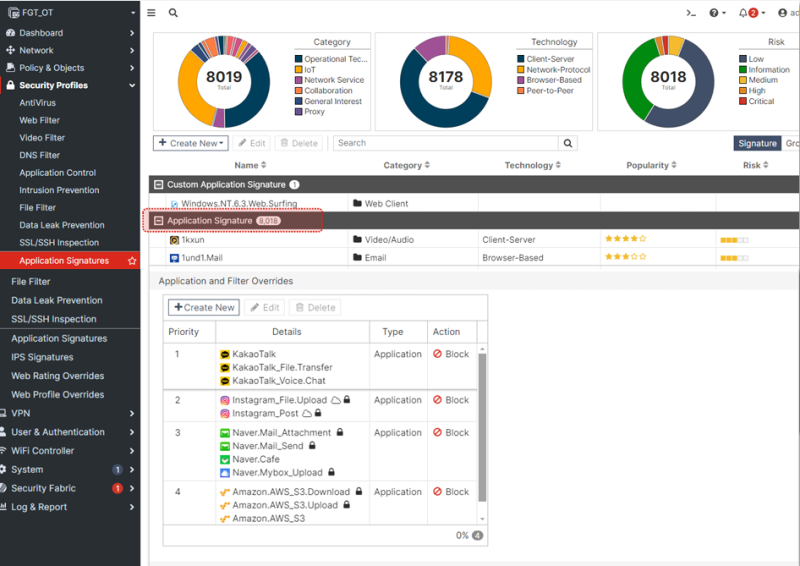Click the Delete button in overrides panel
800x566 pixels.
315,308
